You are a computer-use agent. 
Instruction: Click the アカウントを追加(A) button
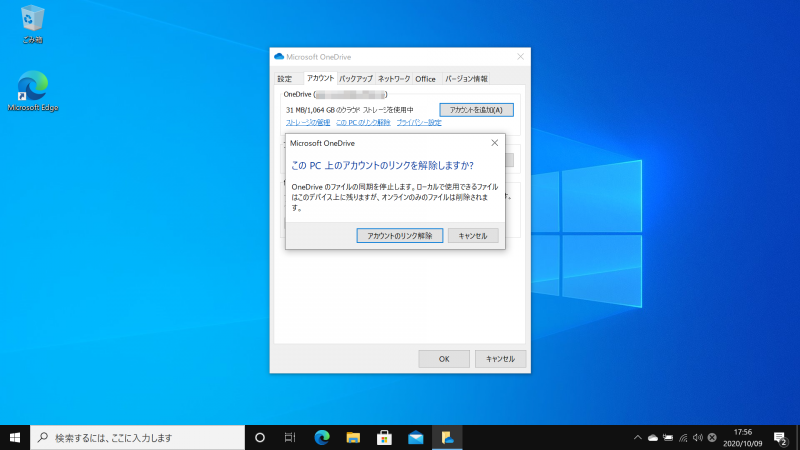(477, 110)
